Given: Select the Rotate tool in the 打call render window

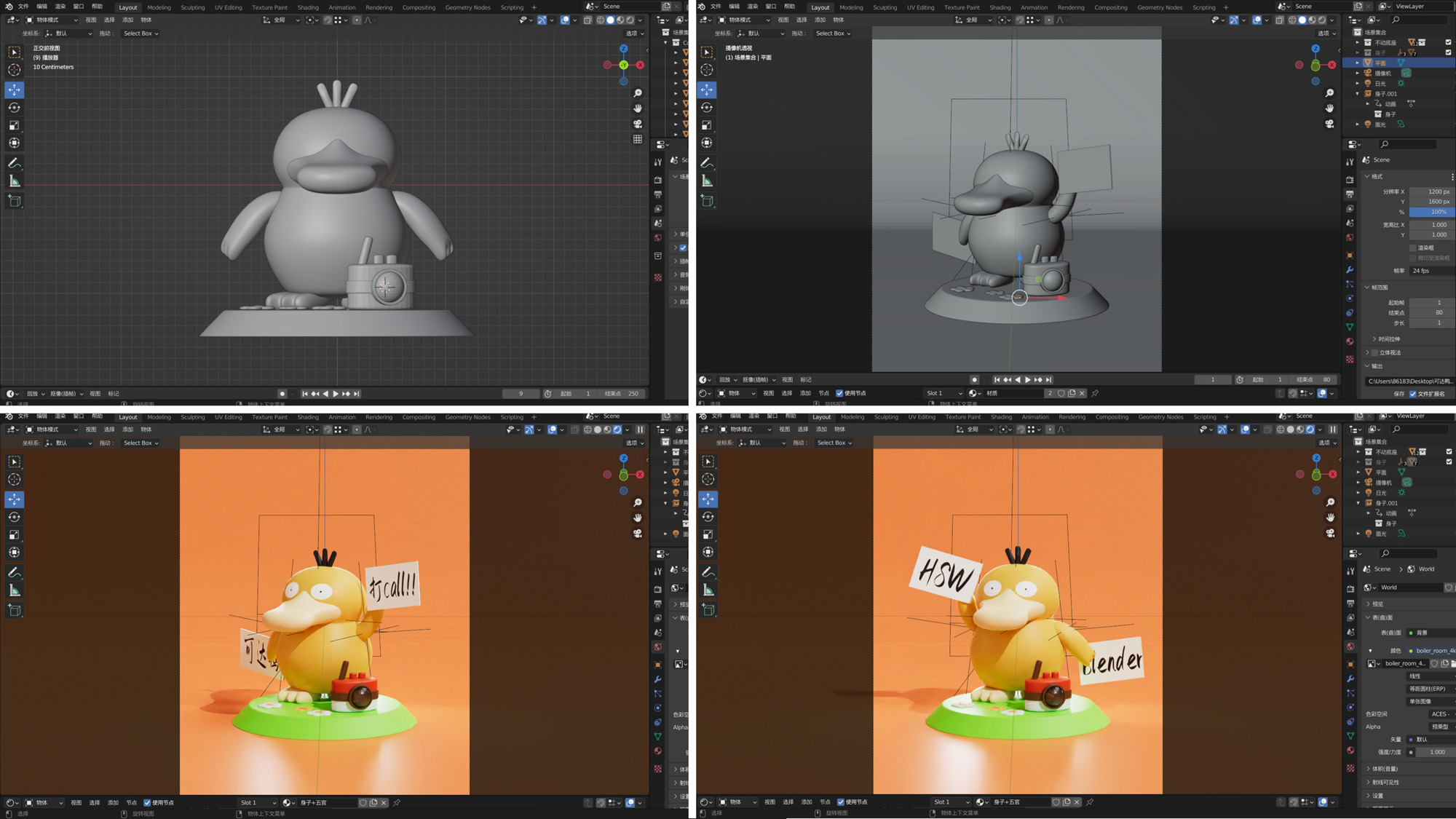Looking at the screenshot, I should [15, 517].
